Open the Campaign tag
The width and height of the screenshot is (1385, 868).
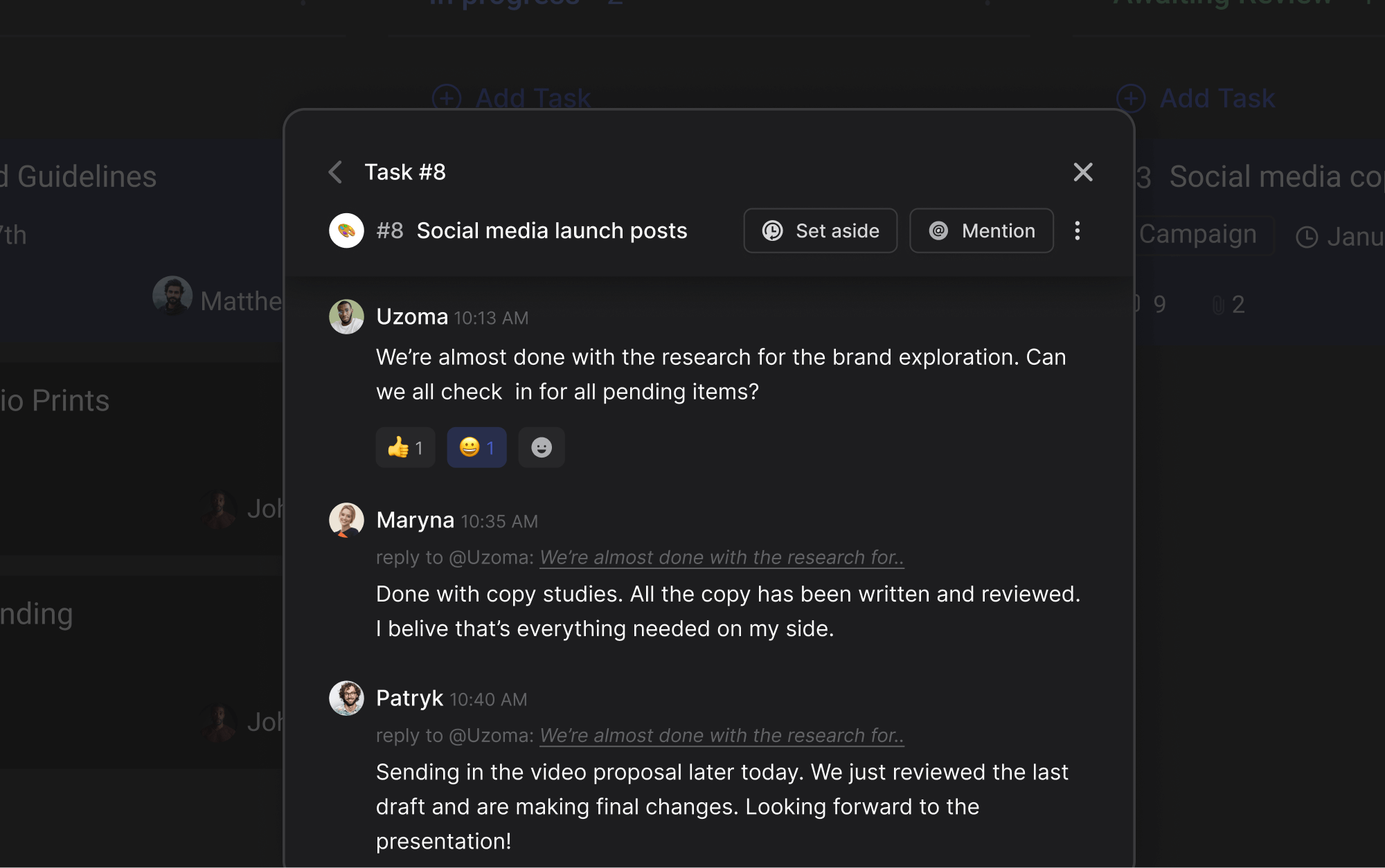(1200, 234)
